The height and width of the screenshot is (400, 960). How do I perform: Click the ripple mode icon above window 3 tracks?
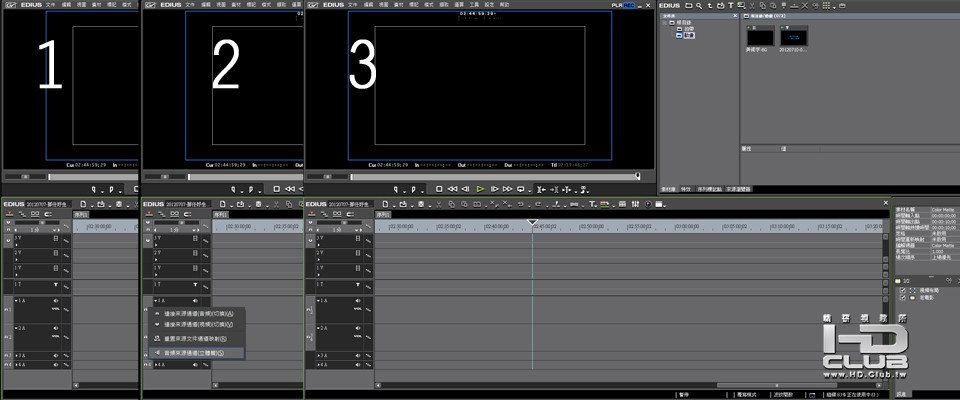324,214
